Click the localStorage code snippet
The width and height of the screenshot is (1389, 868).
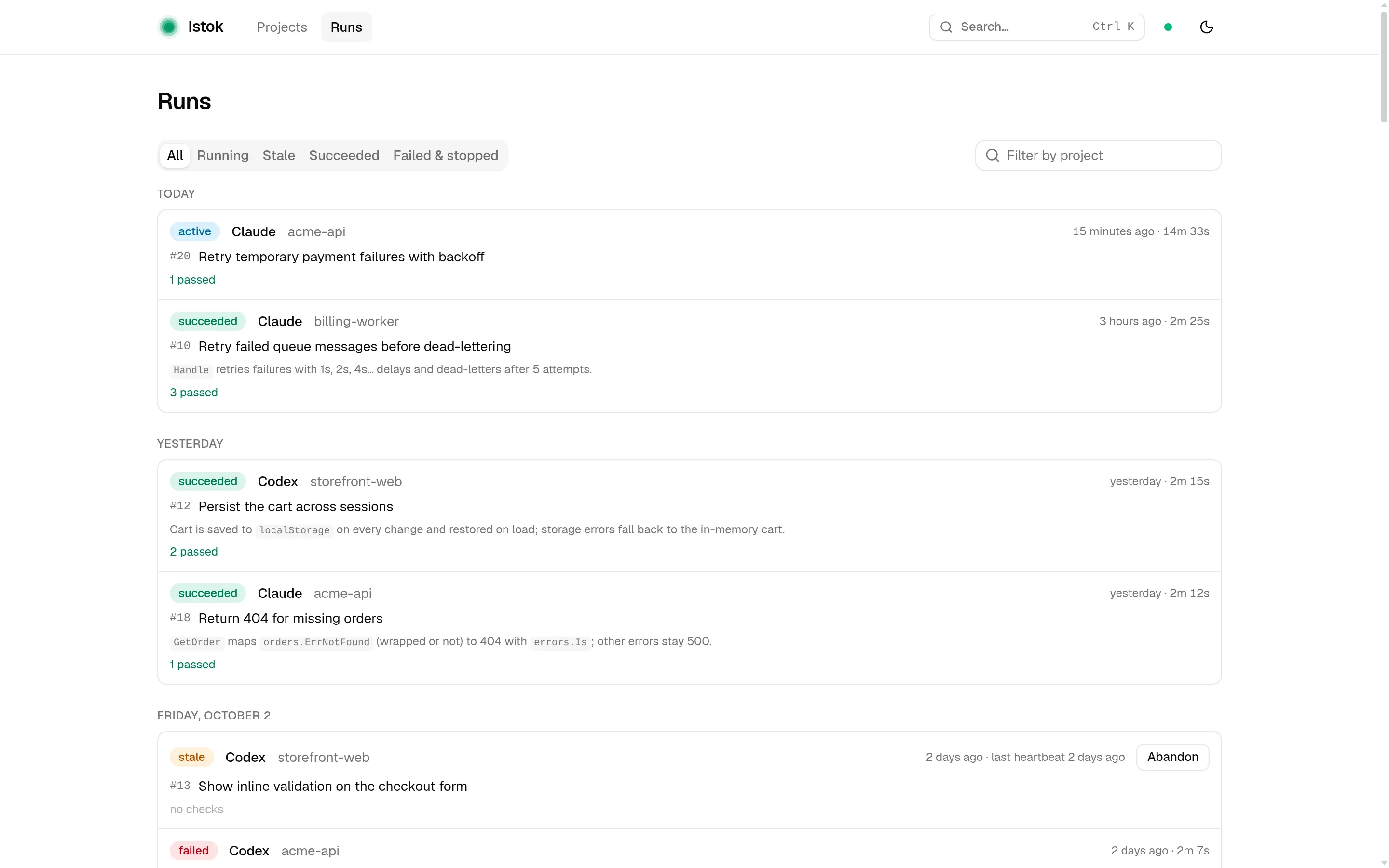tap(295, 530)
